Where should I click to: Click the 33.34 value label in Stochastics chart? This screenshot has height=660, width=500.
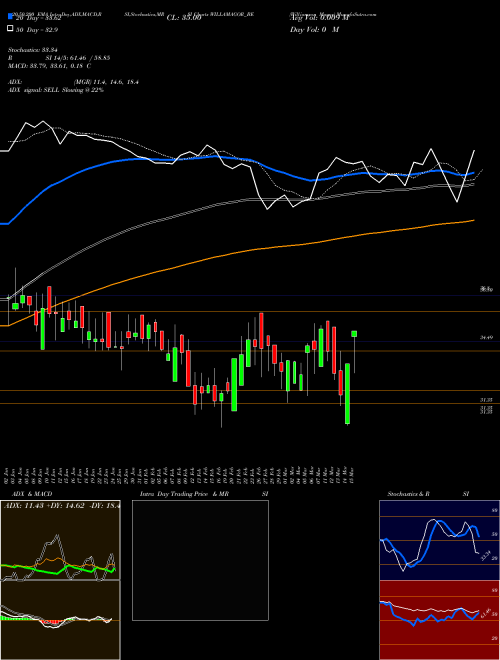(x=486, y=555)
